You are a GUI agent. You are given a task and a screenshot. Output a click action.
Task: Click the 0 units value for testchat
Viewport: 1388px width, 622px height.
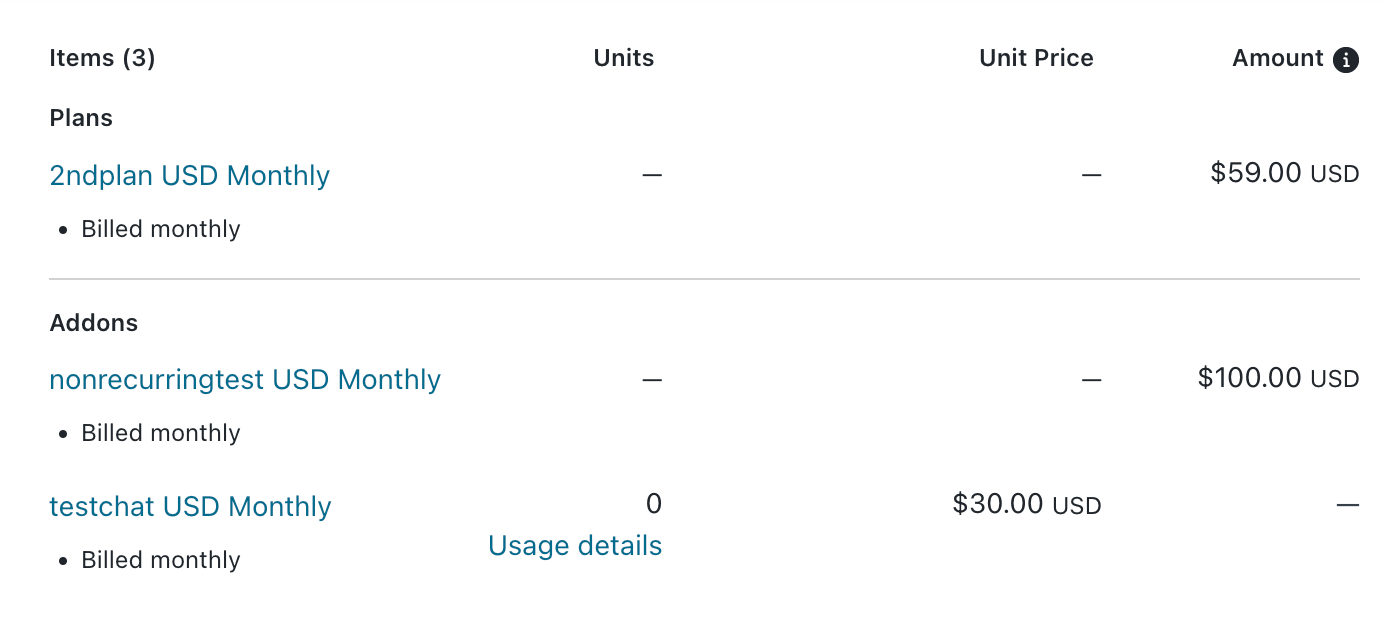pos(654,504)
